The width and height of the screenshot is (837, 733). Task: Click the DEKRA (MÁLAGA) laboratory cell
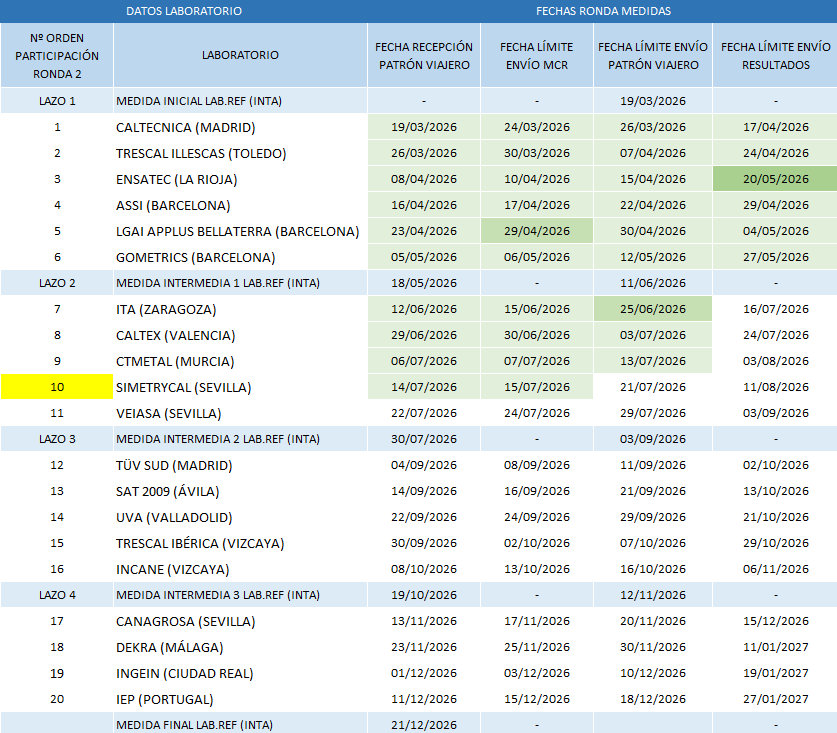tap(240, 647)
